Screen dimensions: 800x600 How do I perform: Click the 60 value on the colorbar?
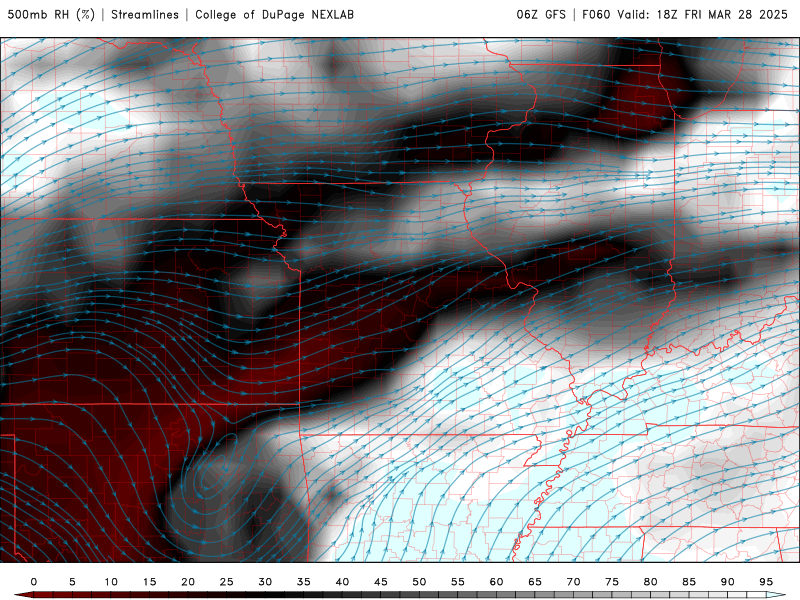coord(496,582)
